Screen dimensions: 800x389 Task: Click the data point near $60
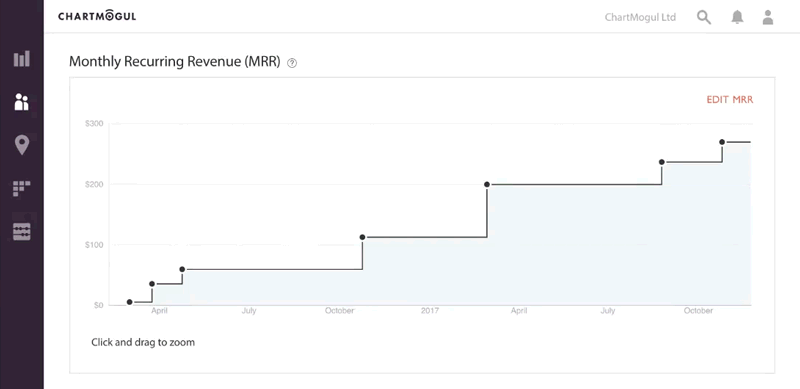click(182, 269)
